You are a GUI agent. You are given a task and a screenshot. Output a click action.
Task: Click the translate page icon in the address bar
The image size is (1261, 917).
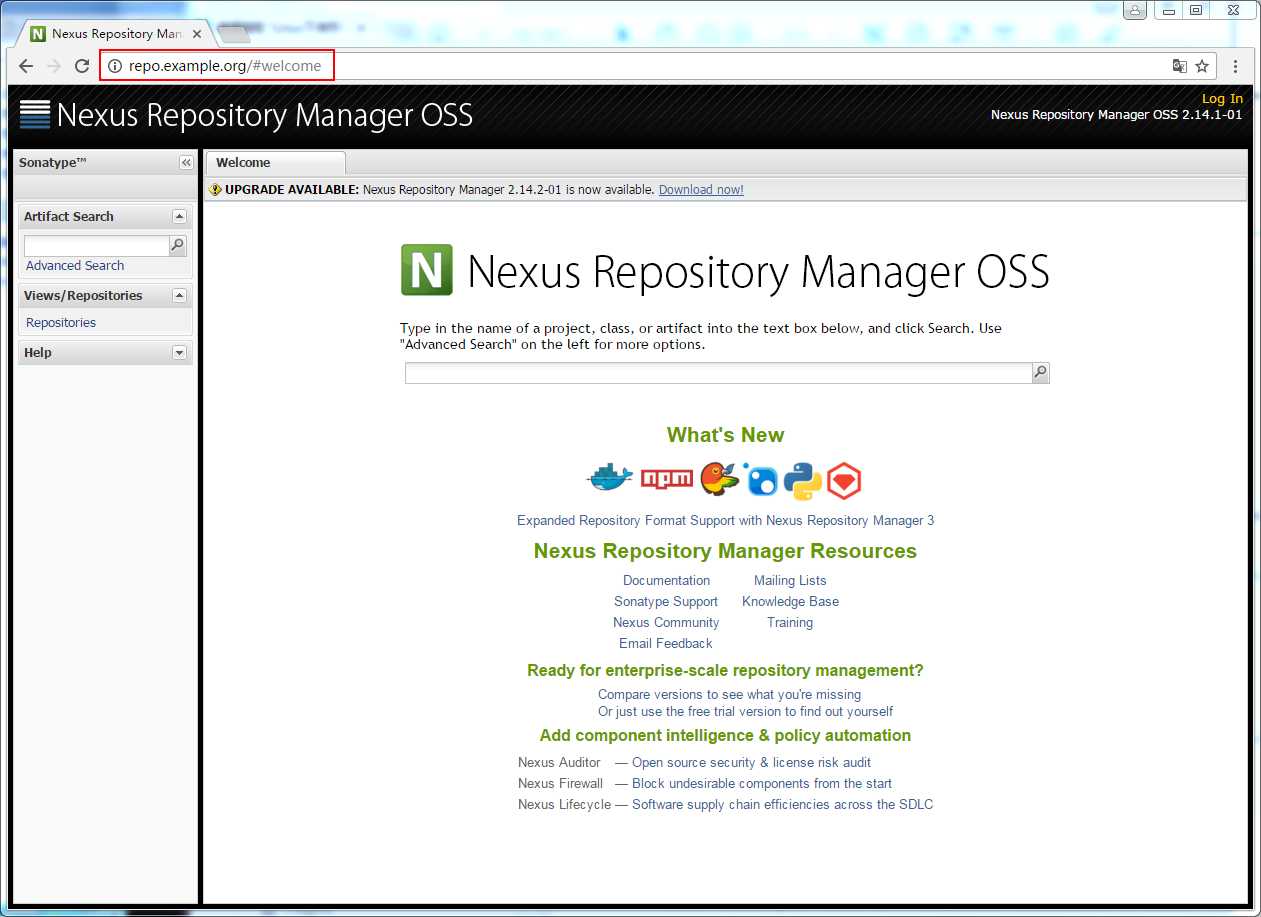[x=1179, y=66]
